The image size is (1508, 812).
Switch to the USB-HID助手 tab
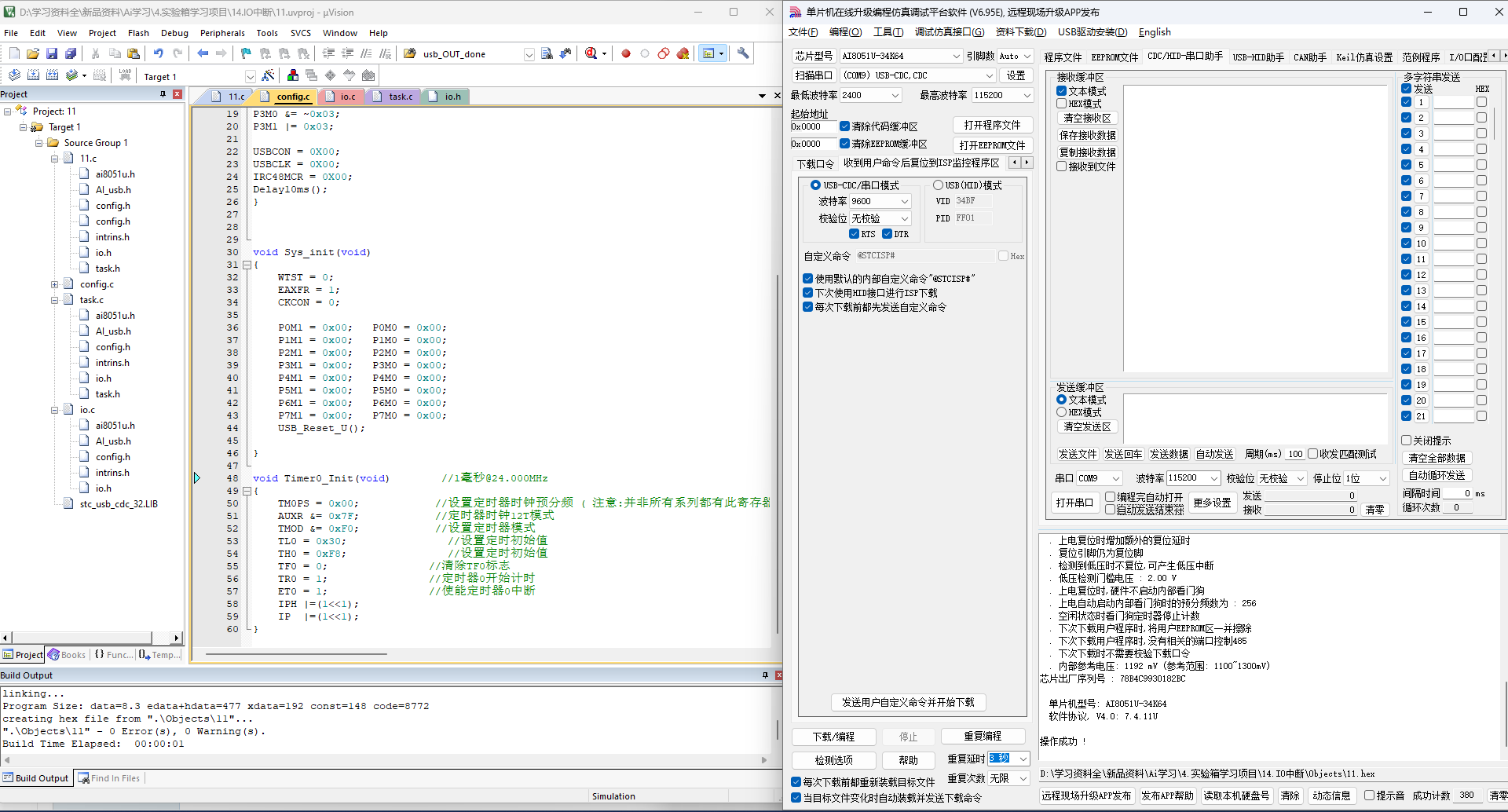coord(1258,57)
